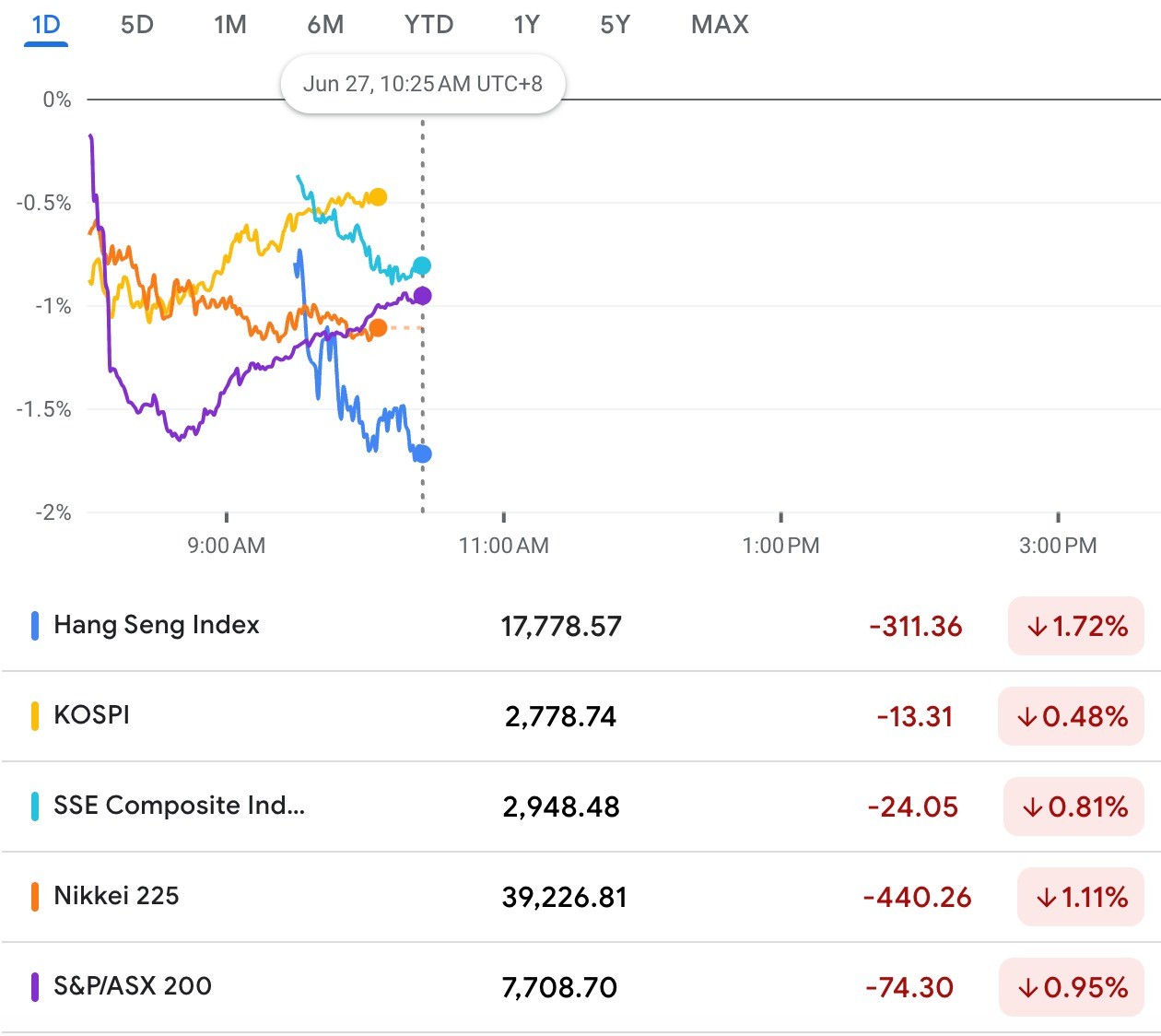The height and width of the screenshot is (1036, 1161).
Task: Click KOSPI 0.48% down badge
Action: pyautogui.click(x=1072, y=717)
